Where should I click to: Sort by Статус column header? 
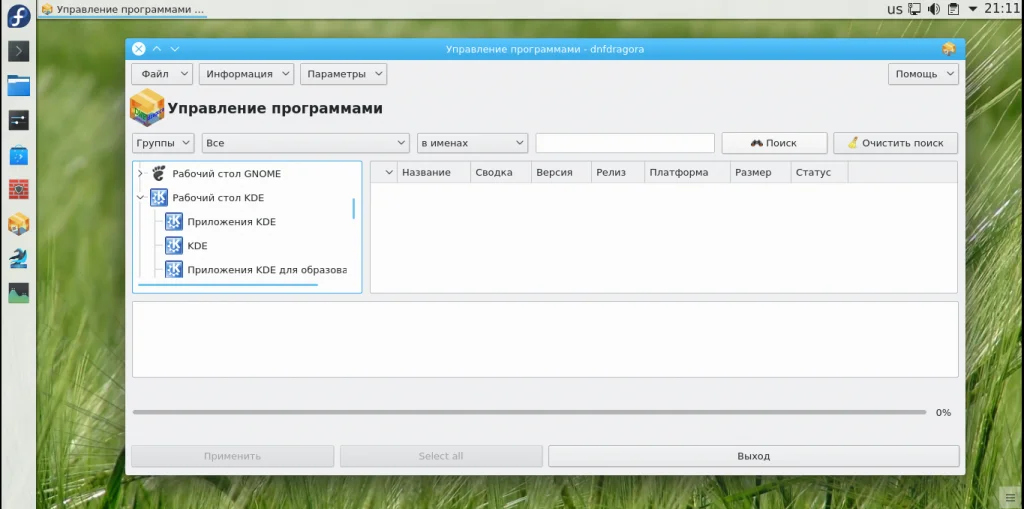click(x=819, y=172)
